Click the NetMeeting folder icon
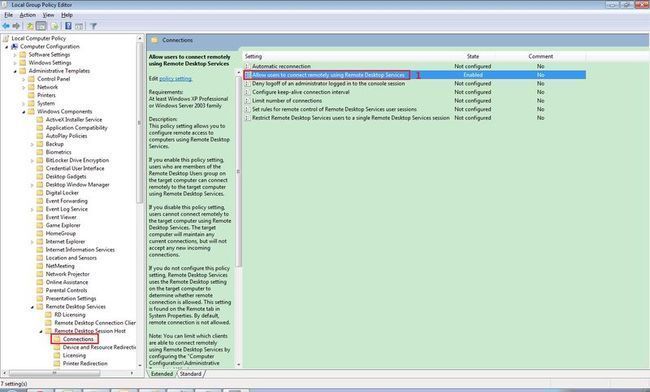 point(40,266)
